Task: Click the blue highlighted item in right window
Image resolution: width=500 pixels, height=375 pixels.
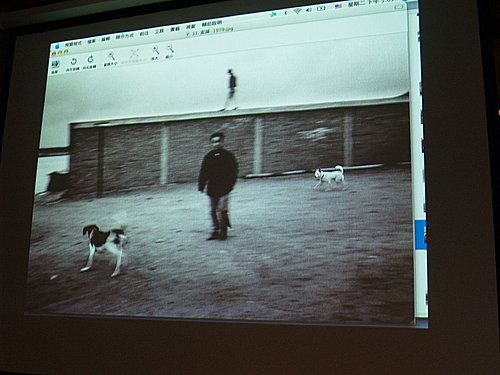Action: coord(421,235)
